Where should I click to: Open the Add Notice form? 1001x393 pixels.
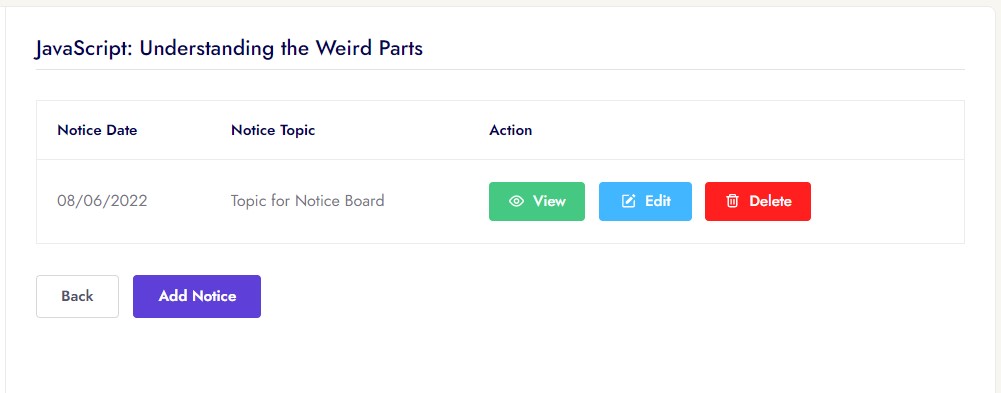pos(197,296)
